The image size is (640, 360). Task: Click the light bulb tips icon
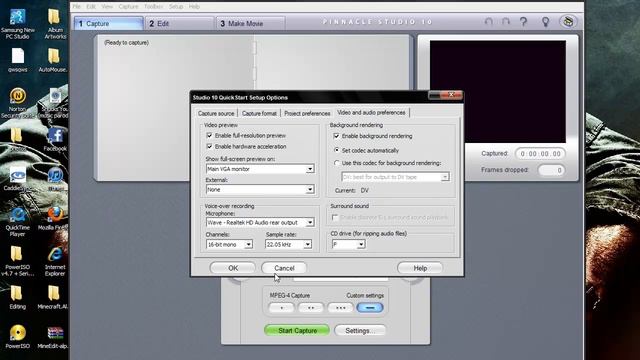tap(545, 22)
